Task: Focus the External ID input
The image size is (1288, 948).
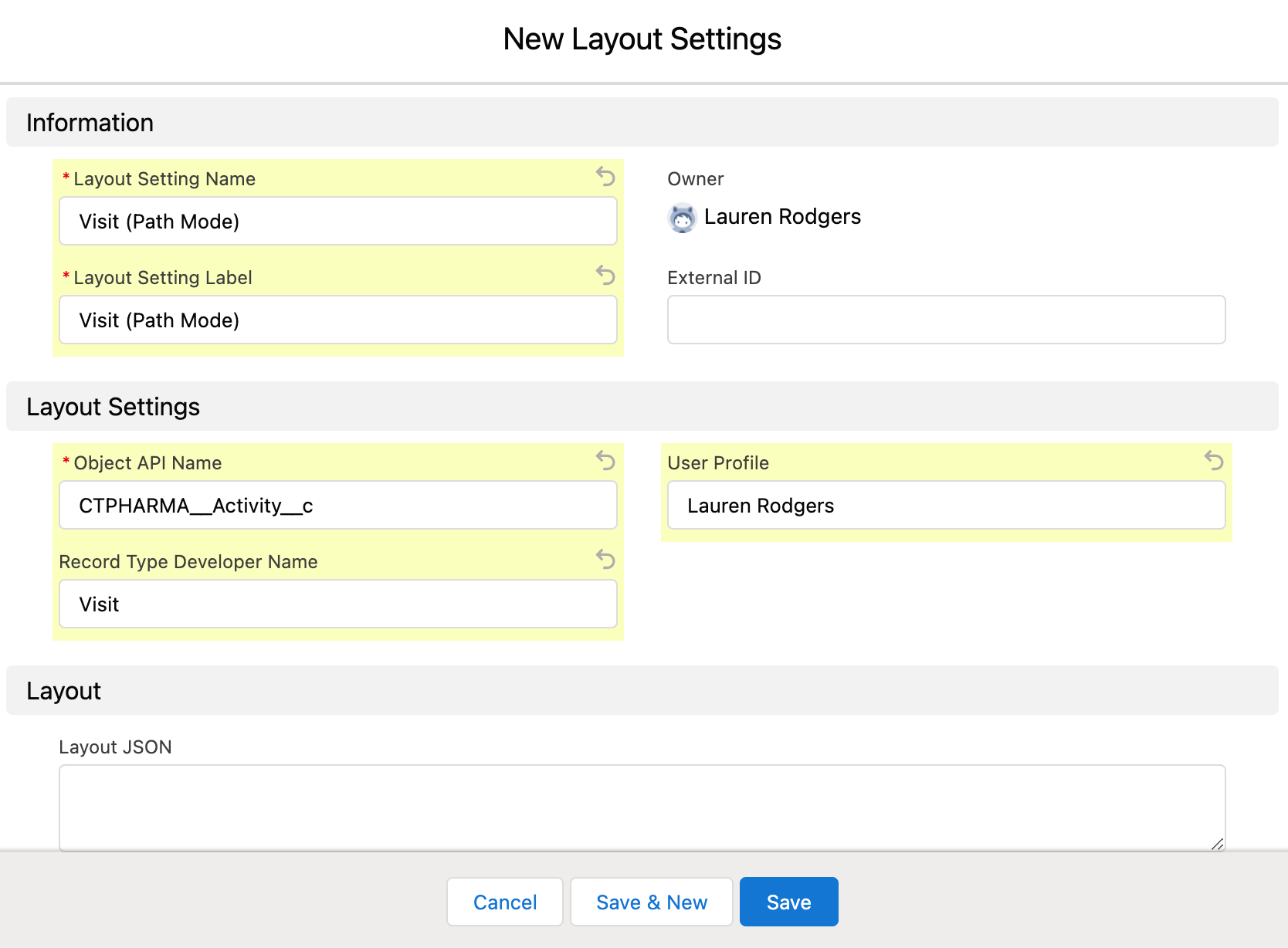Action: coord(945,319)
